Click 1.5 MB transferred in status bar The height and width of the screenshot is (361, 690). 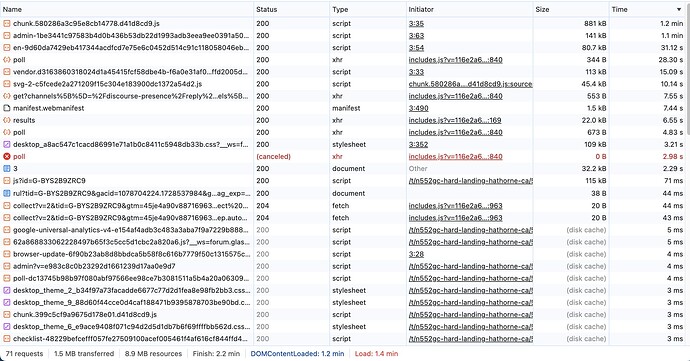click(84, 354)
